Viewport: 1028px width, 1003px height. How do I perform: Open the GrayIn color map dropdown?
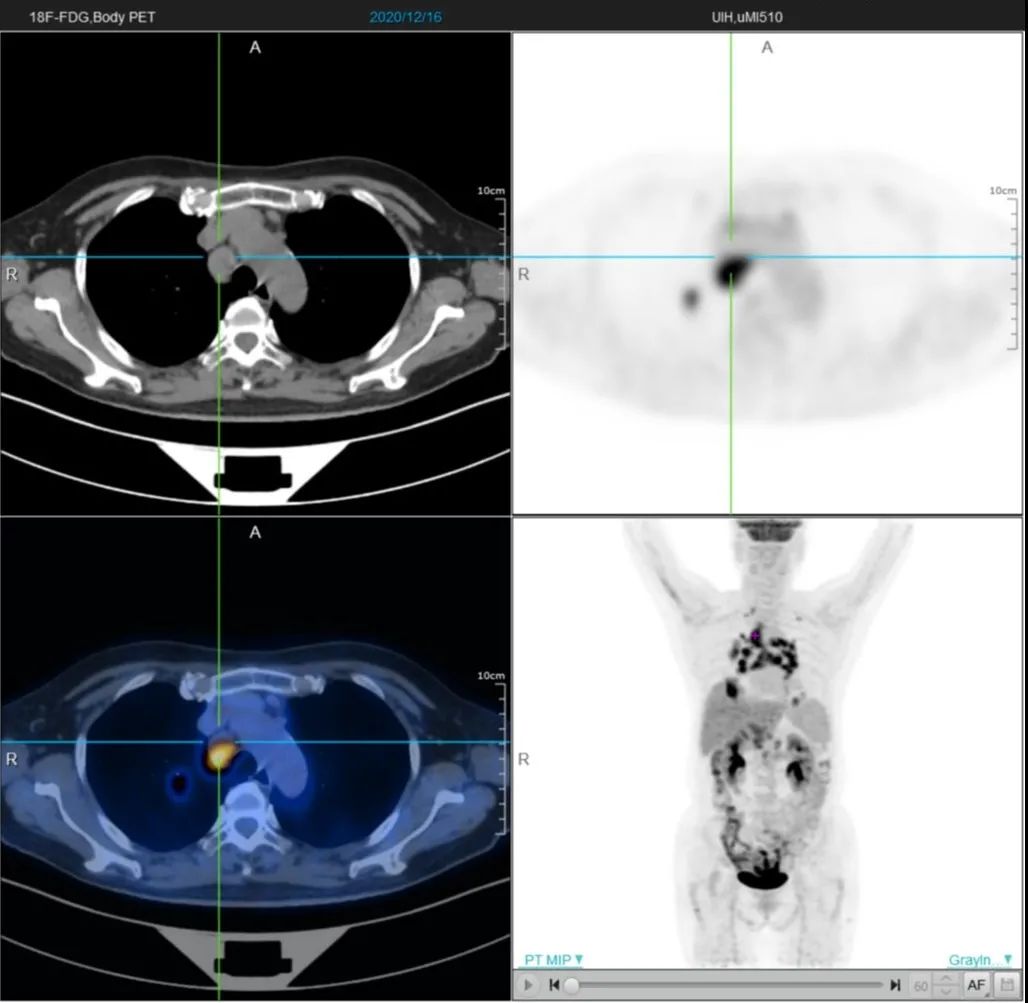[979, 960]
